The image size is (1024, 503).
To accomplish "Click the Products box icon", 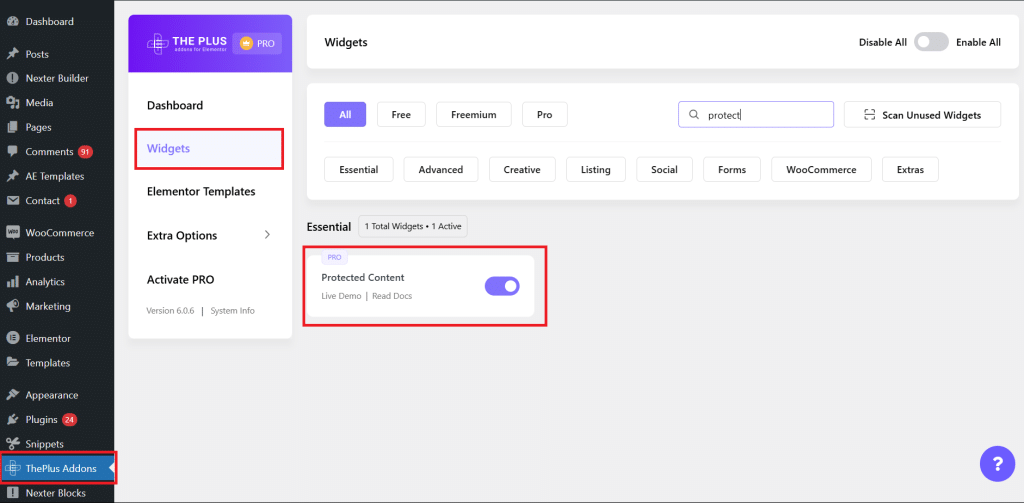I will pyautogui.click(x=12, y=257).
